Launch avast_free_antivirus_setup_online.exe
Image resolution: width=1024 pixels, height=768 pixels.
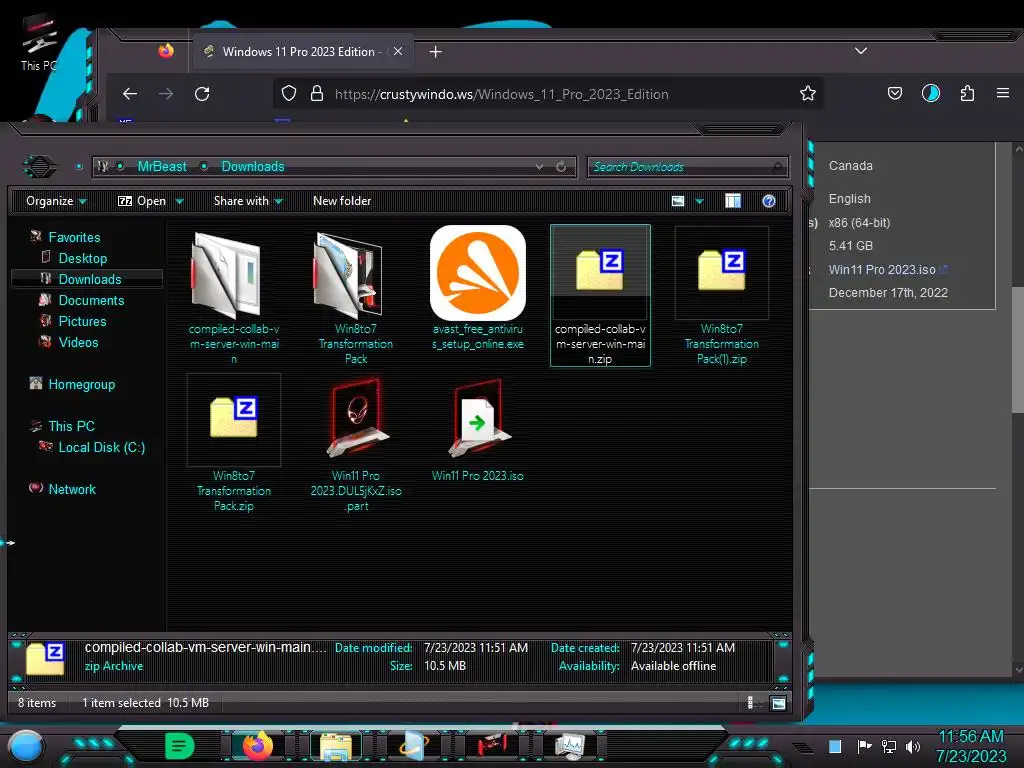click(x=477, y=288)
